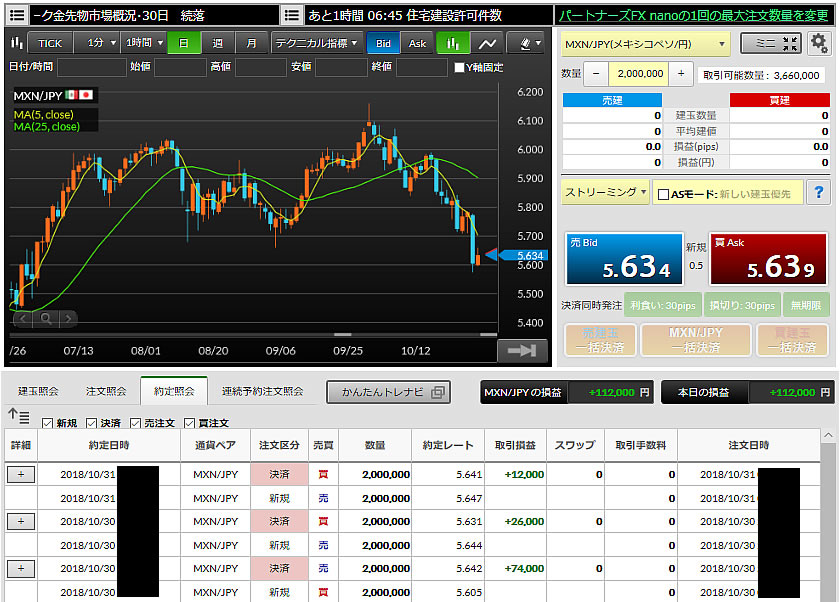Click the 5.634 price marker on axis
The height and width of the screenshot is (602, 840).
524,255
